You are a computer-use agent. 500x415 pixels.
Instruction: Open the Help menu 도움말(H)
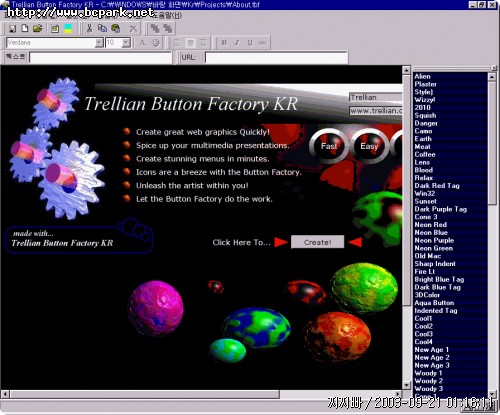(168, 15)
